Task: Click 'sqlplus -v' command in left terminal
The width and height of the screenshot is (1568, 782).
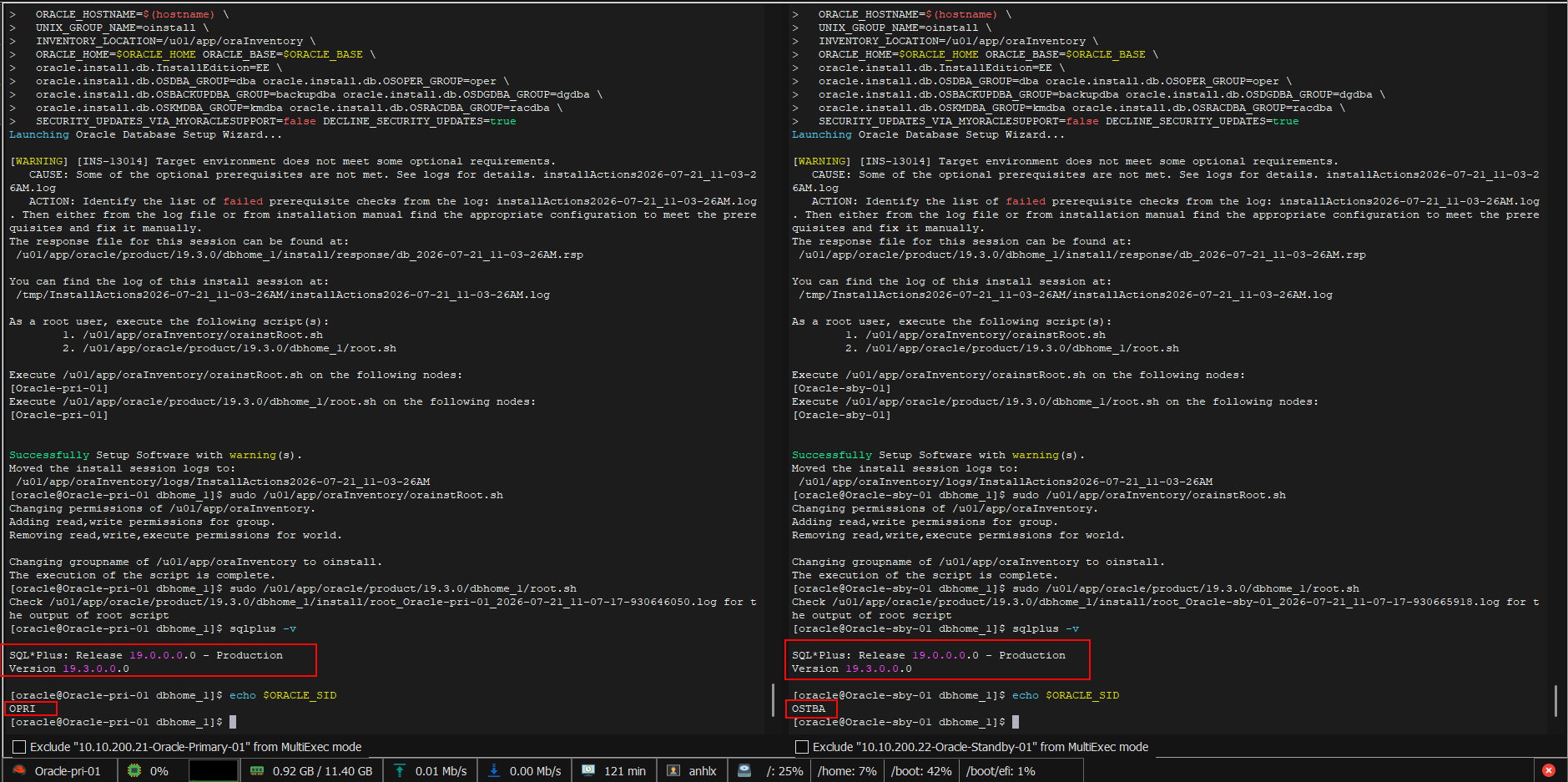Action: pyautogui.click(x=263, y=628)
